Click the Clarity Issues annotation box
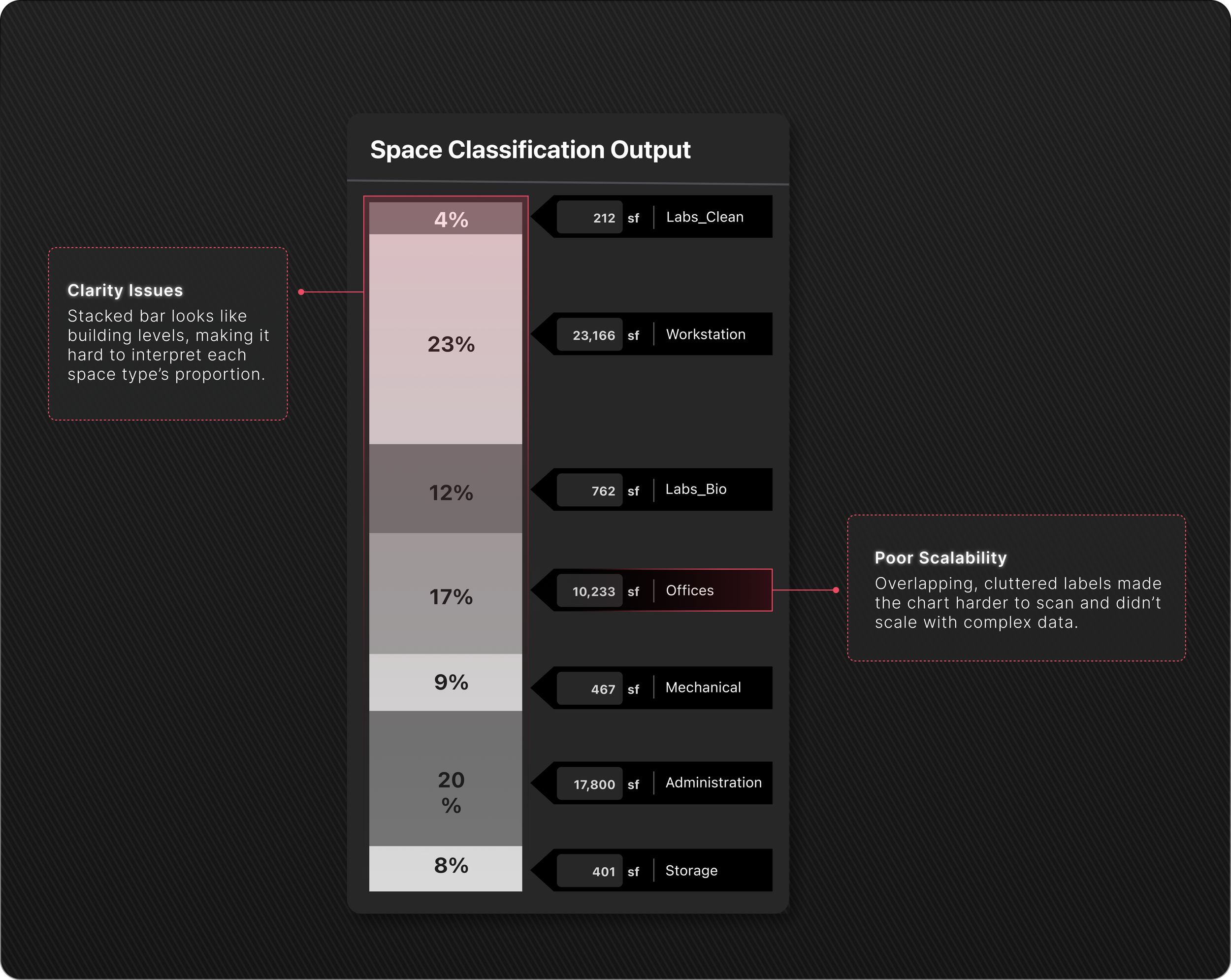 tap(168, 334)
